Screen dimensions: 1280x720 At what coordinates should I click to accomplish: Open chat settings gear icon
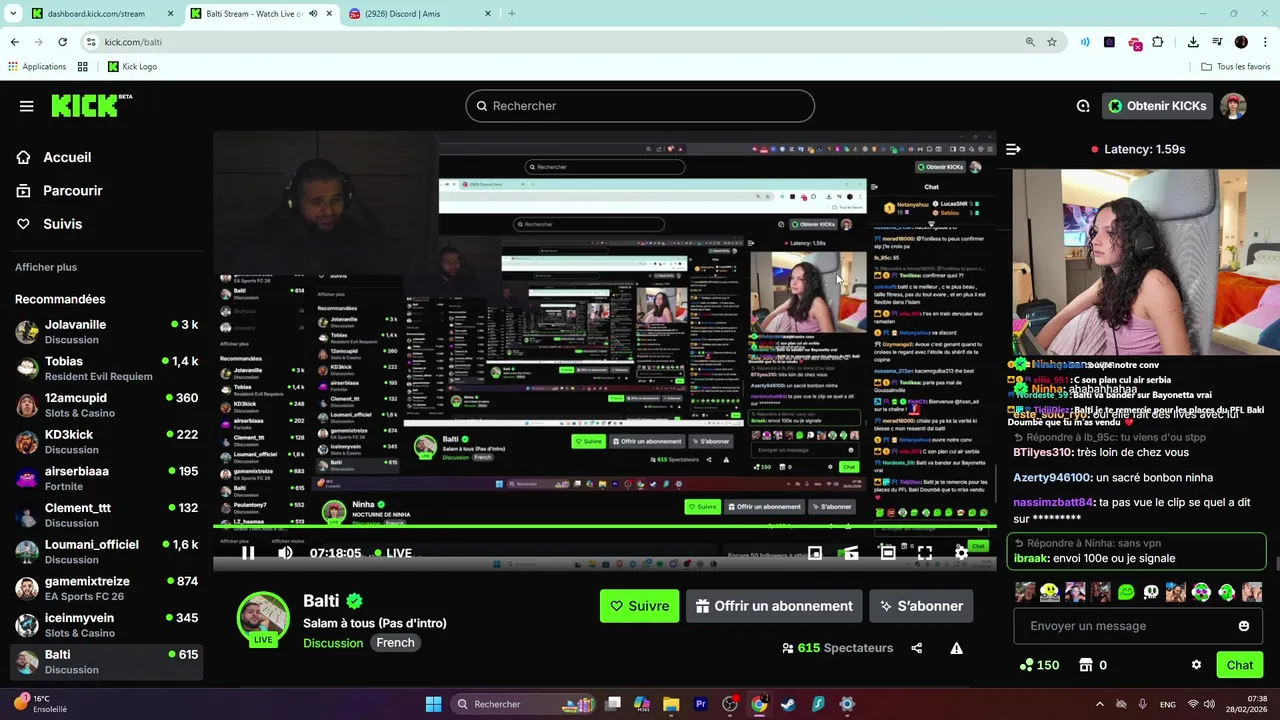point(1196,665)
